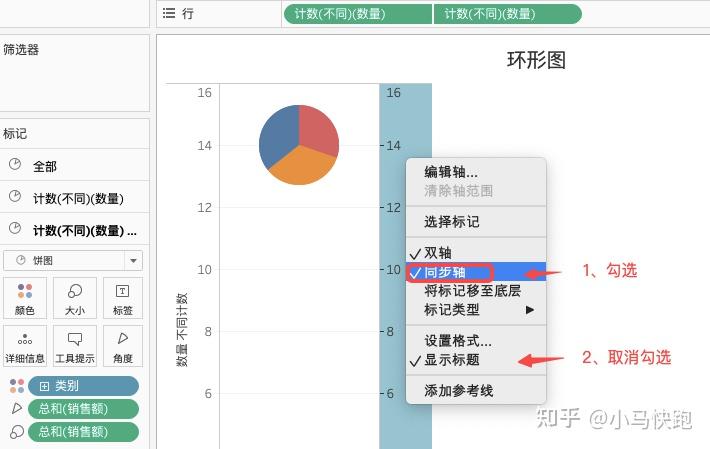Click the Color (颜色) marks button

coord(25,297)
